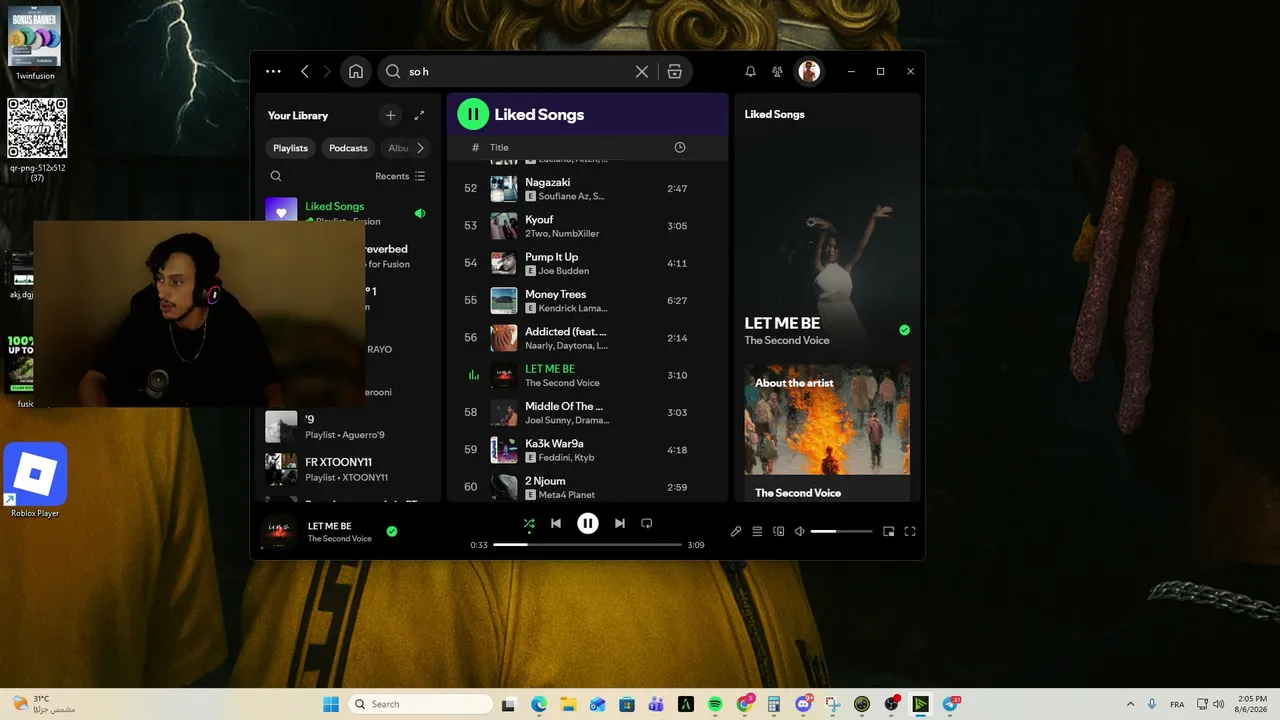Viewport: 1280px width, 720px height.
Task: Open the lyrics microphone icon
Action: click(736, 532)
